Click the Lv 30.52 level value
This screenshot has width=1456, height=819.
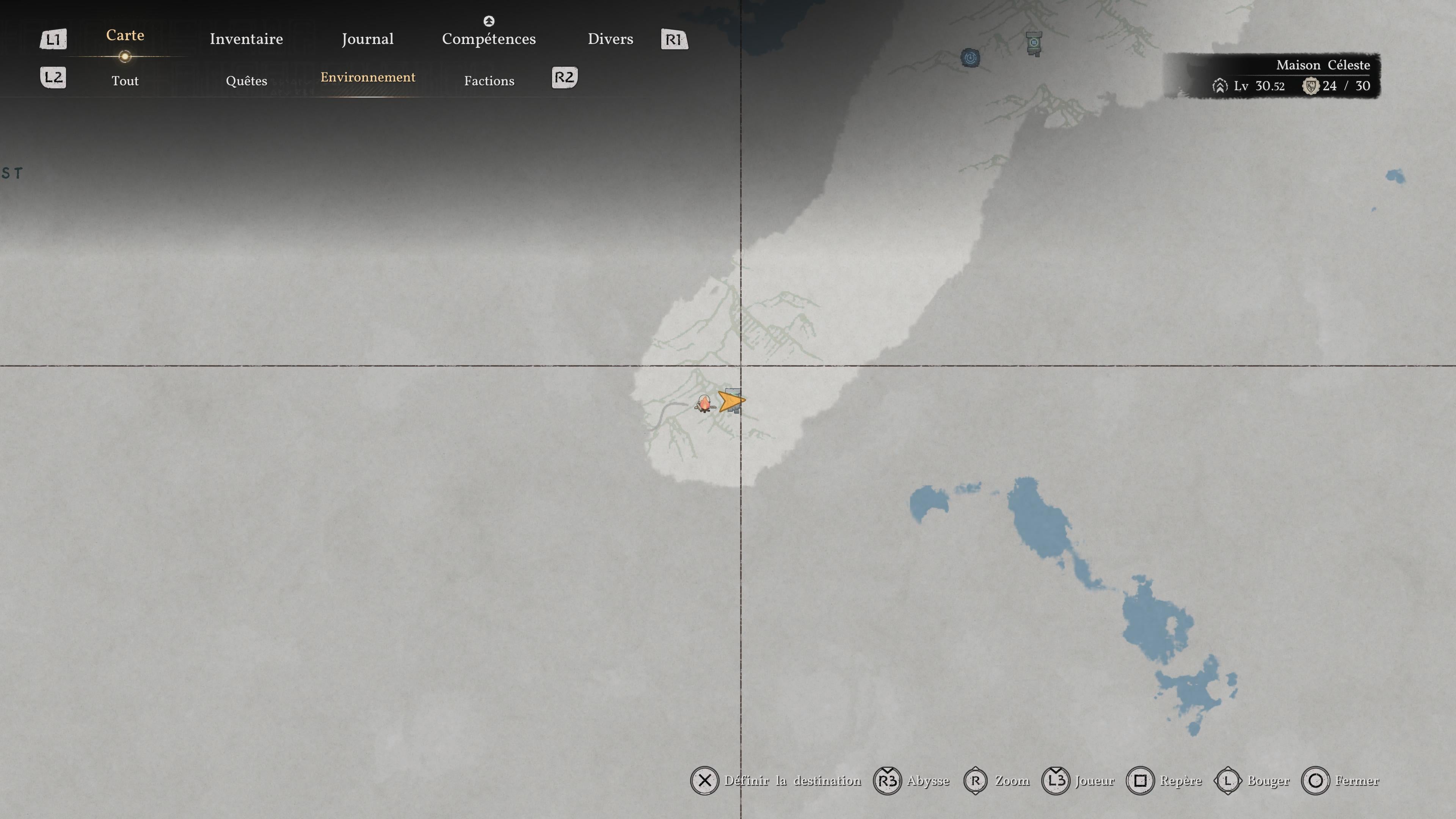pos(1259,86)
